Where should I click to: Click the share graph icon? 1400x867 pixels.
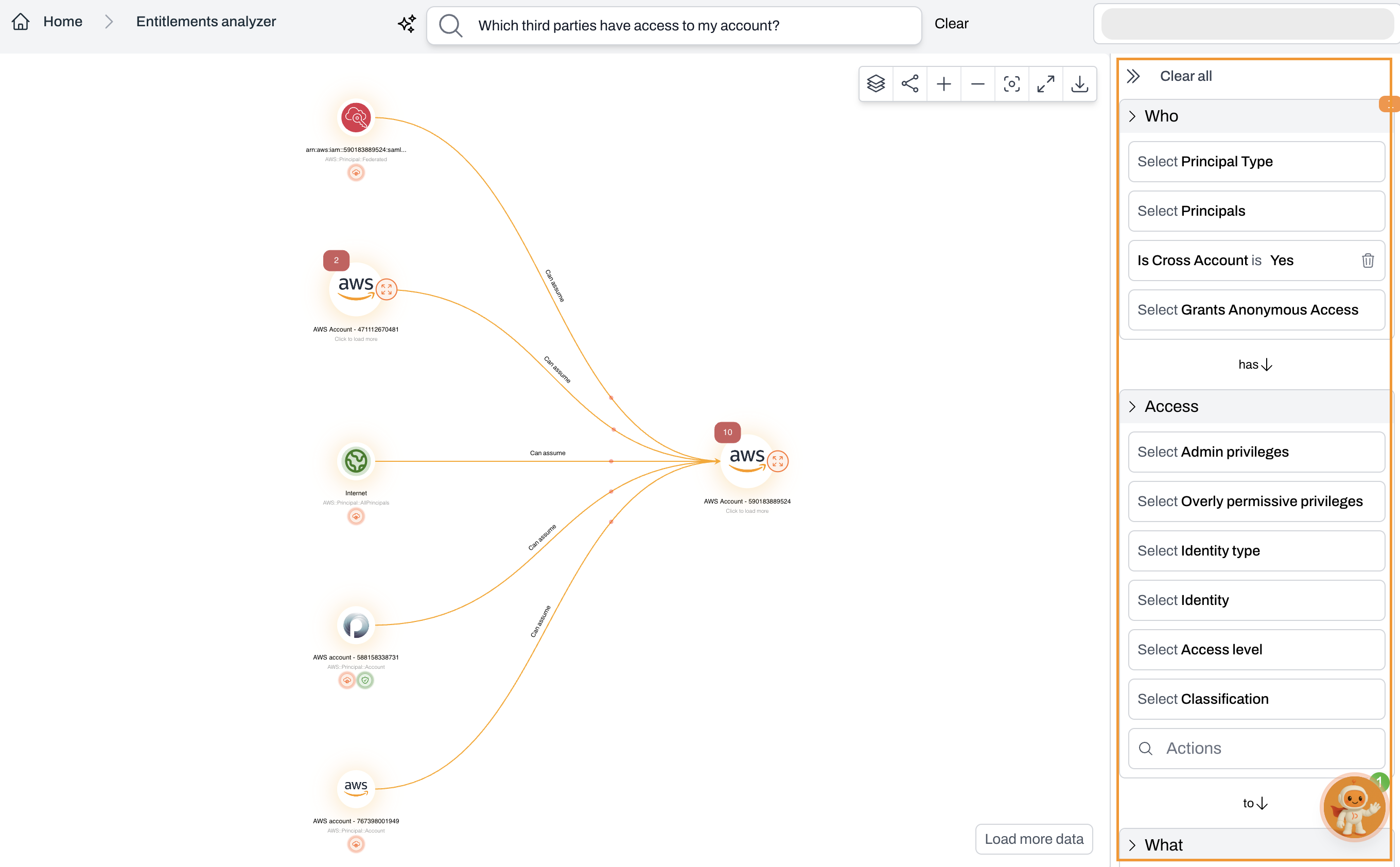(910, 84)
